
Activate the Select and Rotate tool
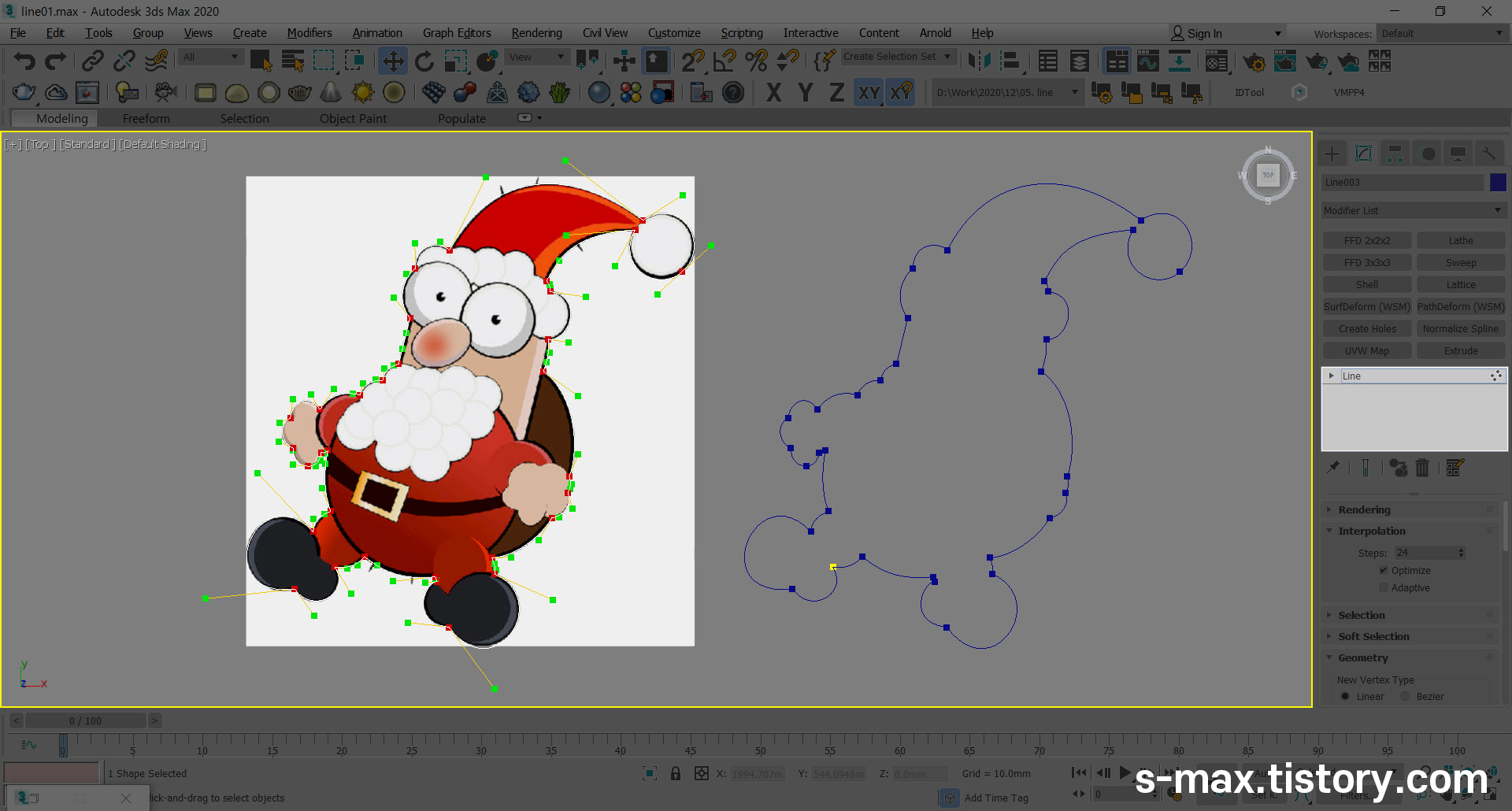(x=424, y=61)
